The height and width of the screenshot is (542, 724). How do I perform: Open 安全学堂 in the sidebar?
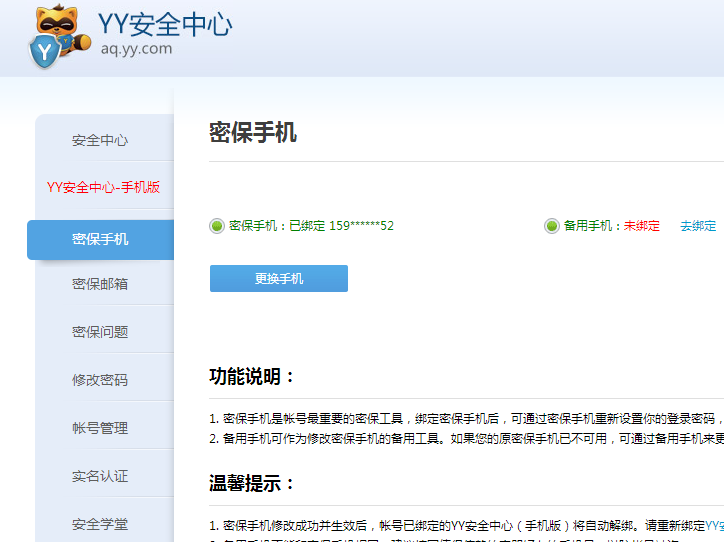(100, 524)
